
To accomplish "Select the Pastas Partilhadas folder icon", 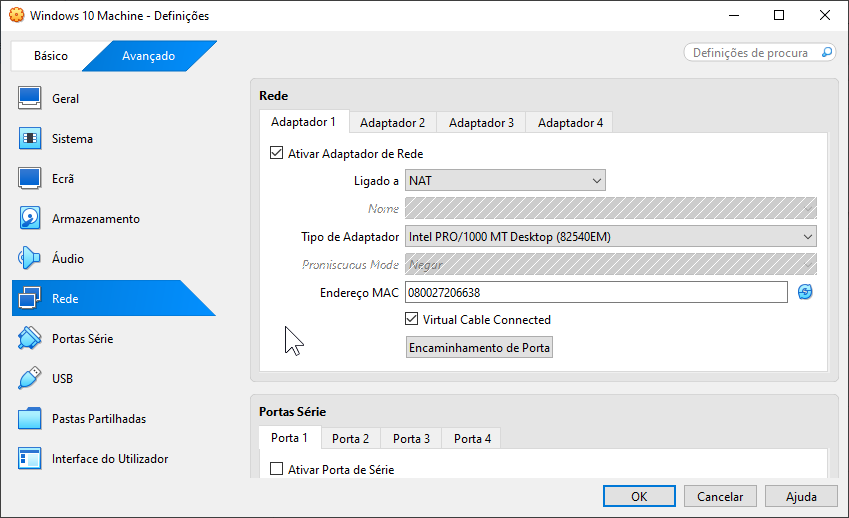I will [x=30, y=418].
